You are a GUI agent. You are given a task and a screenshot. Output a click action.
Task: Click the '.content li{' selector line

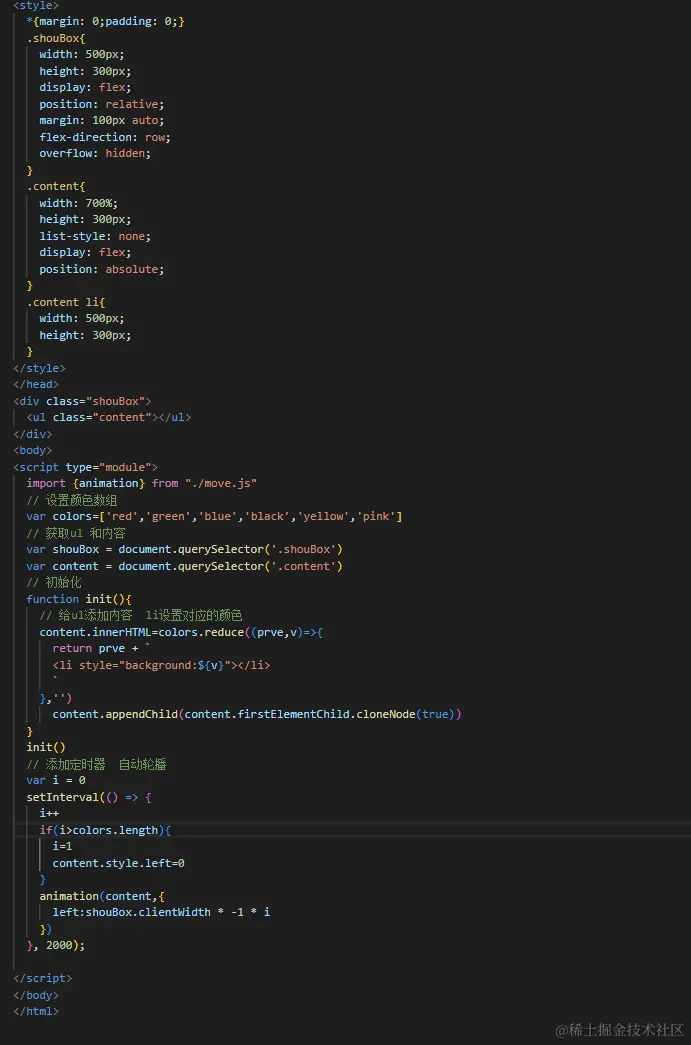(65, 302)
